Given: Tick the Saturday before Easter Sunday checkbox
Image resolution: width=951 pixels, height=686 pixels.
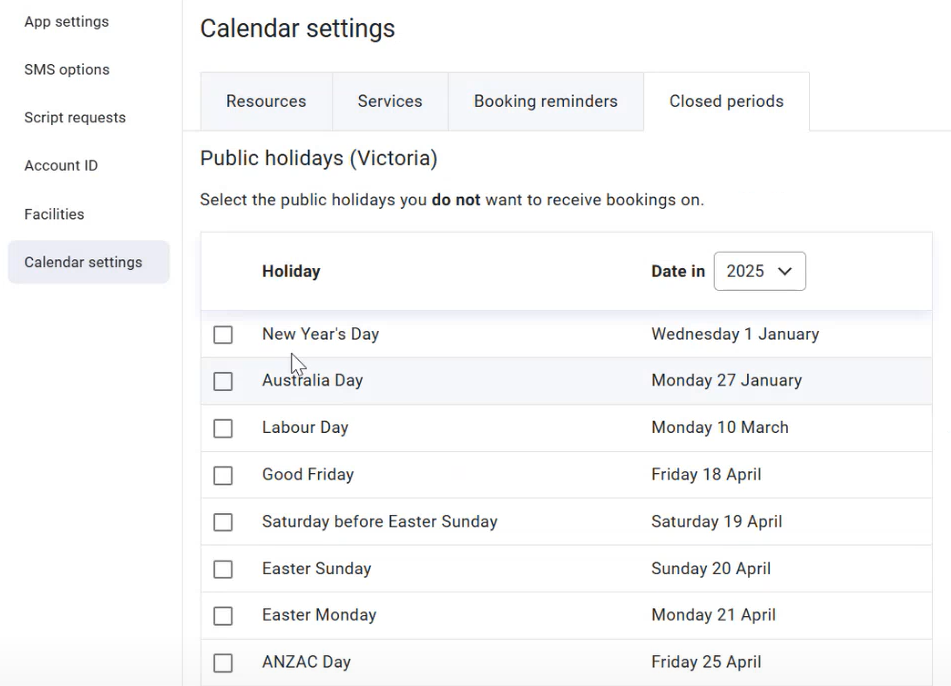Looking at the screenshot, I should tap(223, 522).
